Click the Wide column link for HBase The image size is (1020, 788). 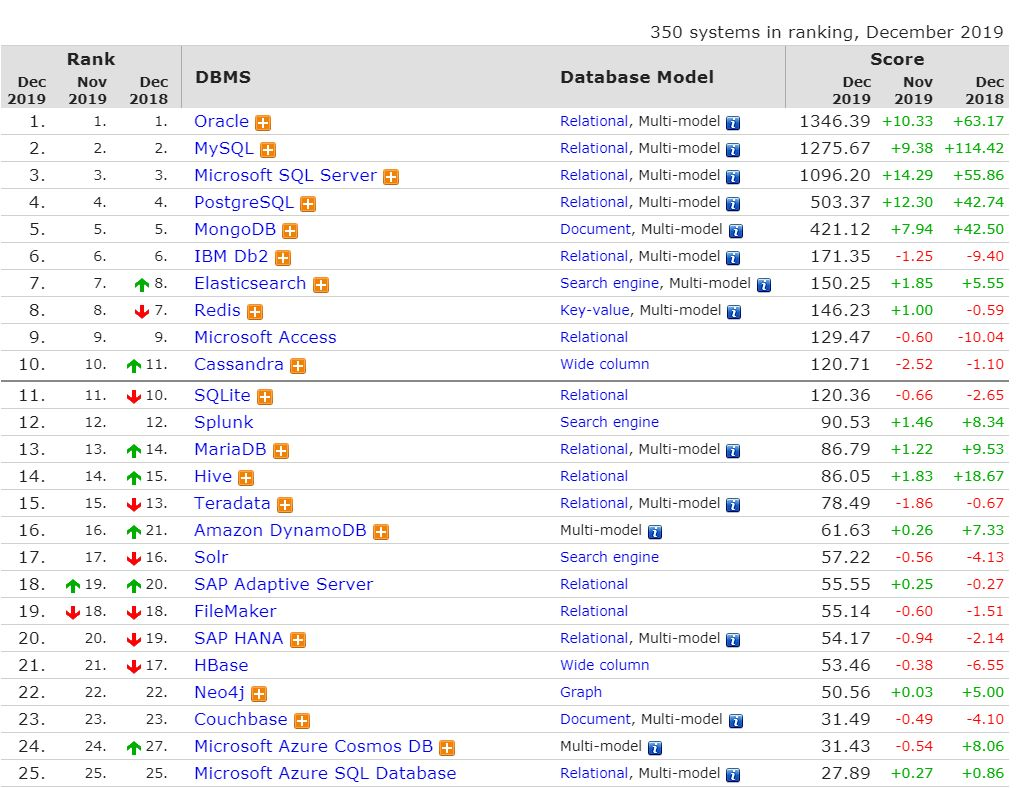pos(604,665)
